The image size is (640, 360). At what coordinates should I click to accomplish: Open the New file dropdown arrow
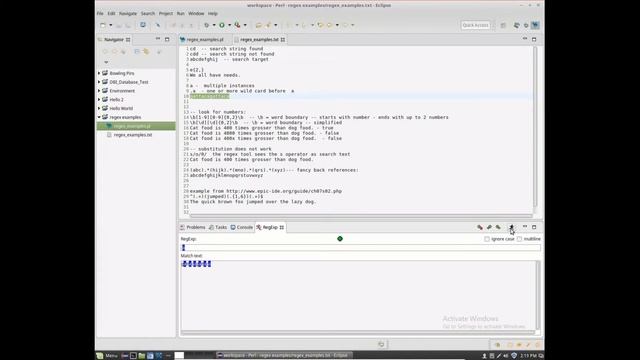click(110, 25)
